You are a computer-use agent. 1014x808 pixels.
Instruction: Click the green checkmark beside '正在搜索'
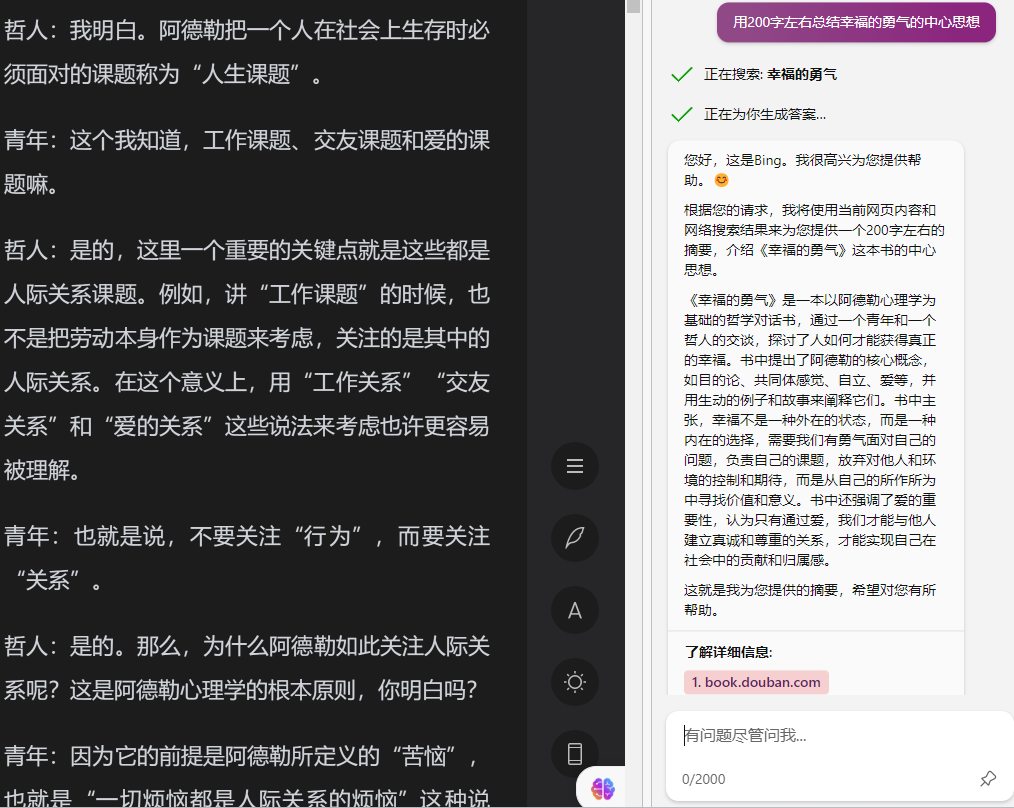point(682,74)
